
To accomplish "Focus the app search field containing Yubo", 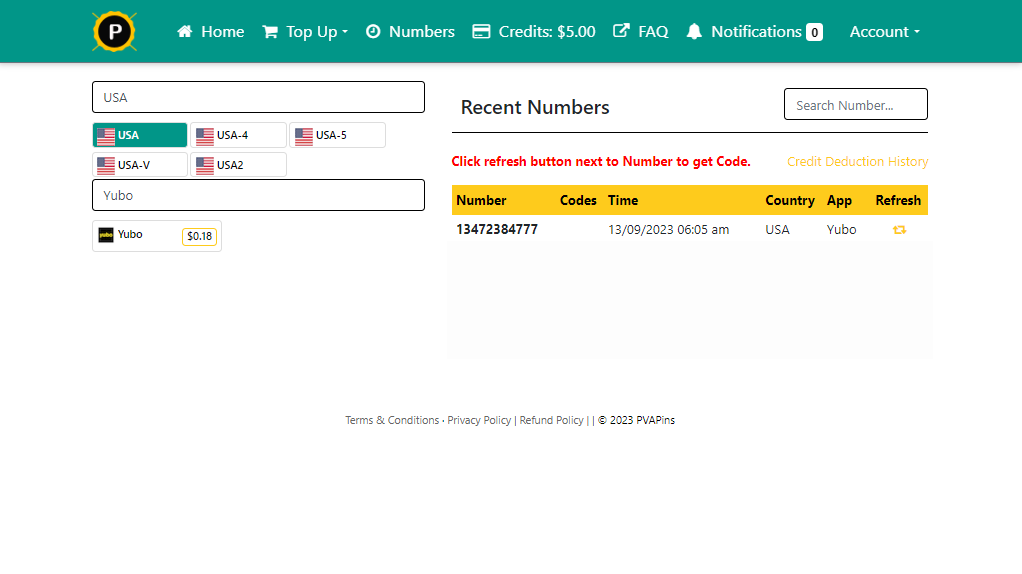I will 258,195.
